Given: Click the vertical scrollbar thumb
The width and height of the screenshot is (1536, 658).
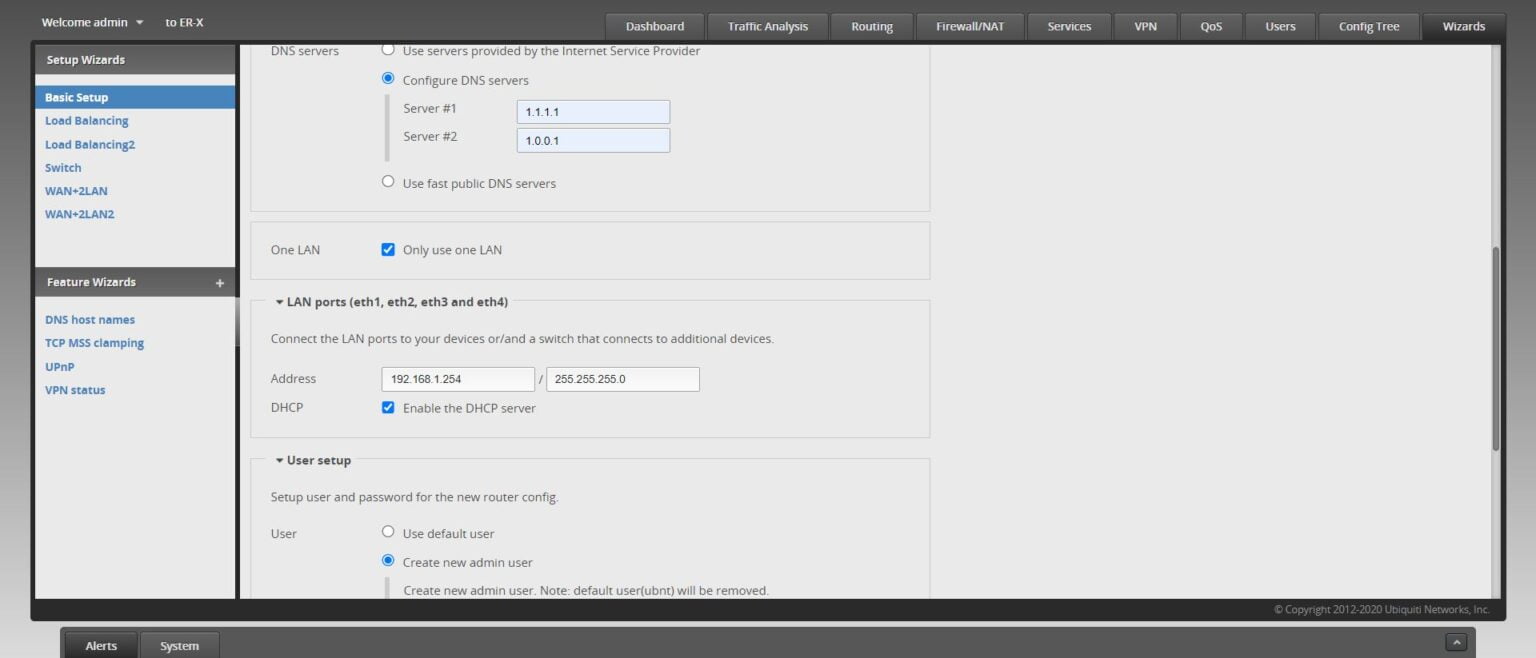Looking at the screenshot, I should coord(1496,348).
